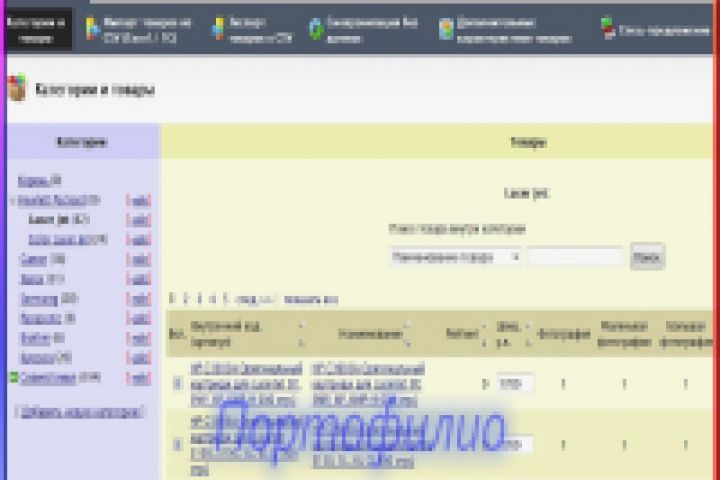This screenshot has width=720, height=480.
Task: Open the active Categories and products tab
Action: tap(37, 30)
